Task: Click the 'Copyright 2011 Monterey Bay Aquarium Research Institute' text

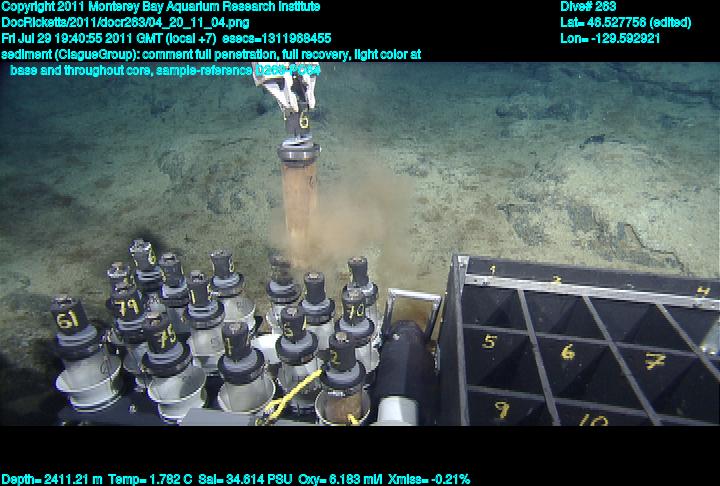Action: point(161,7)
